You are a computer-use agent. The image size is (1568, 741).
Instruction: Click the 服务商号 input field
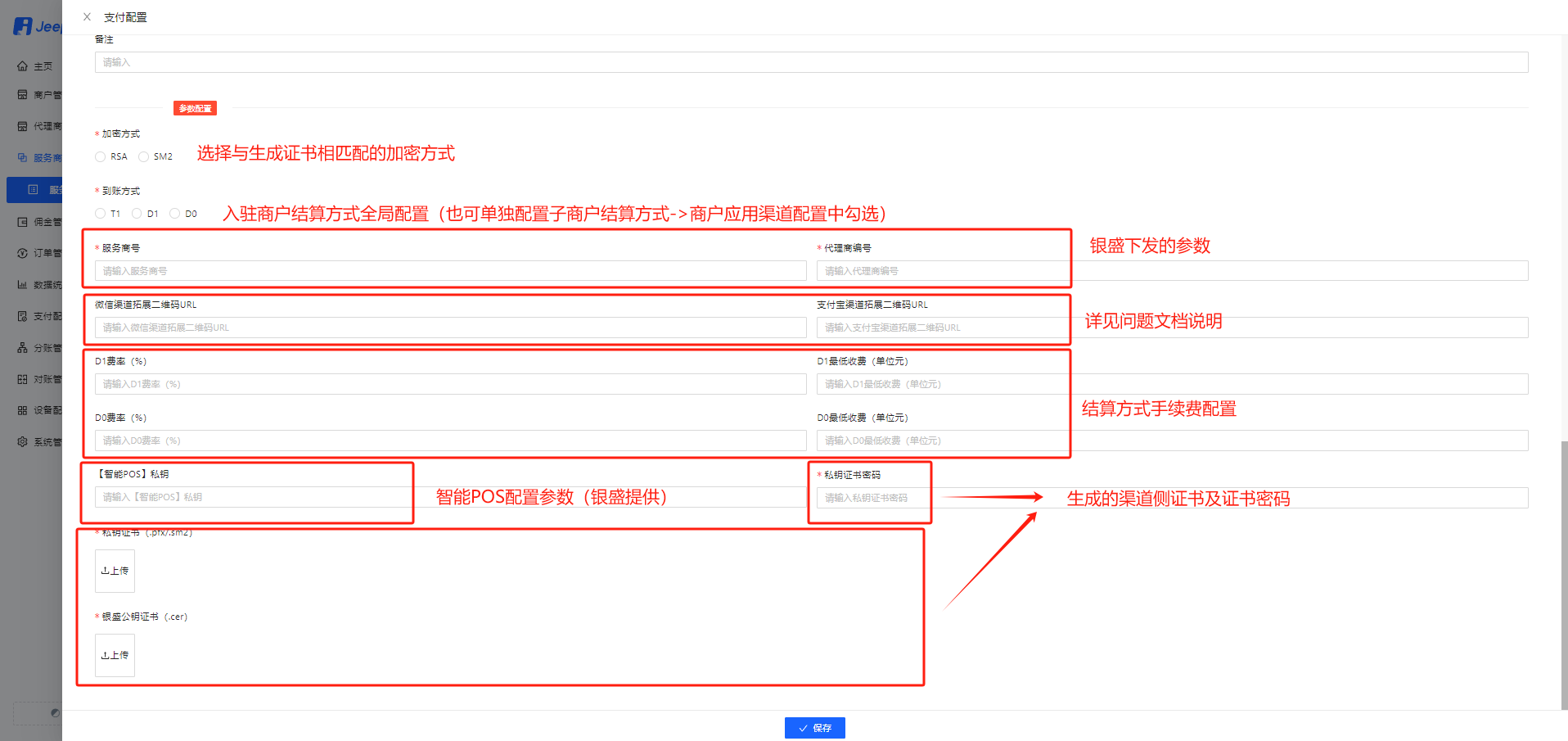point(450,271)
